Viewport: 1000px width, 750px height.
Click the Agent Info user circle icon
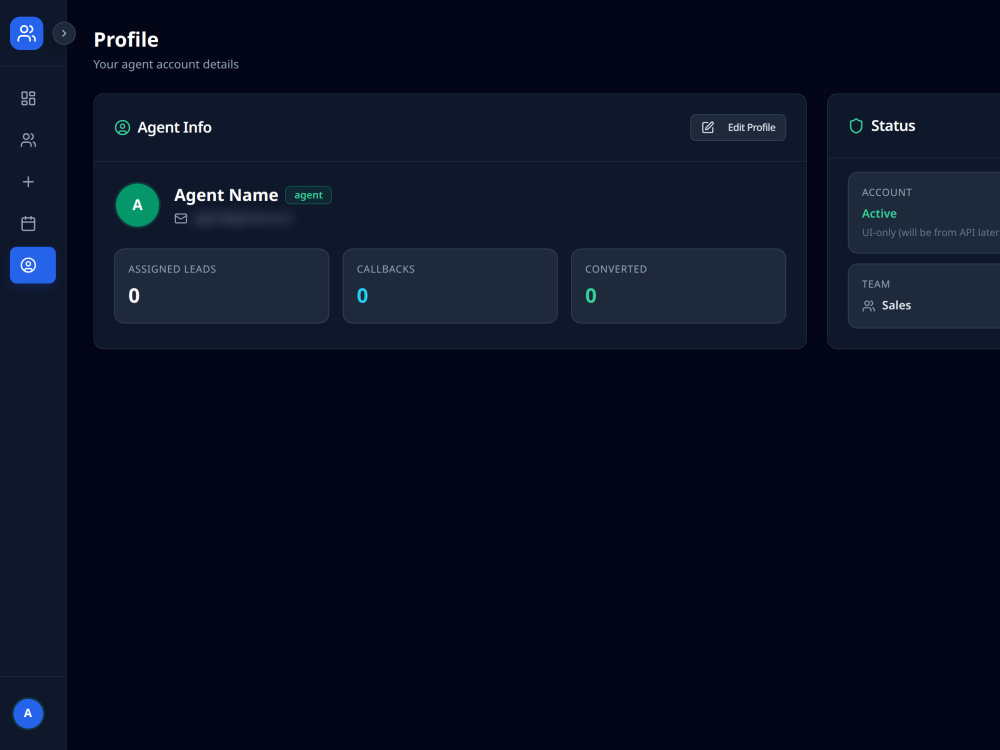coord(122,128)
